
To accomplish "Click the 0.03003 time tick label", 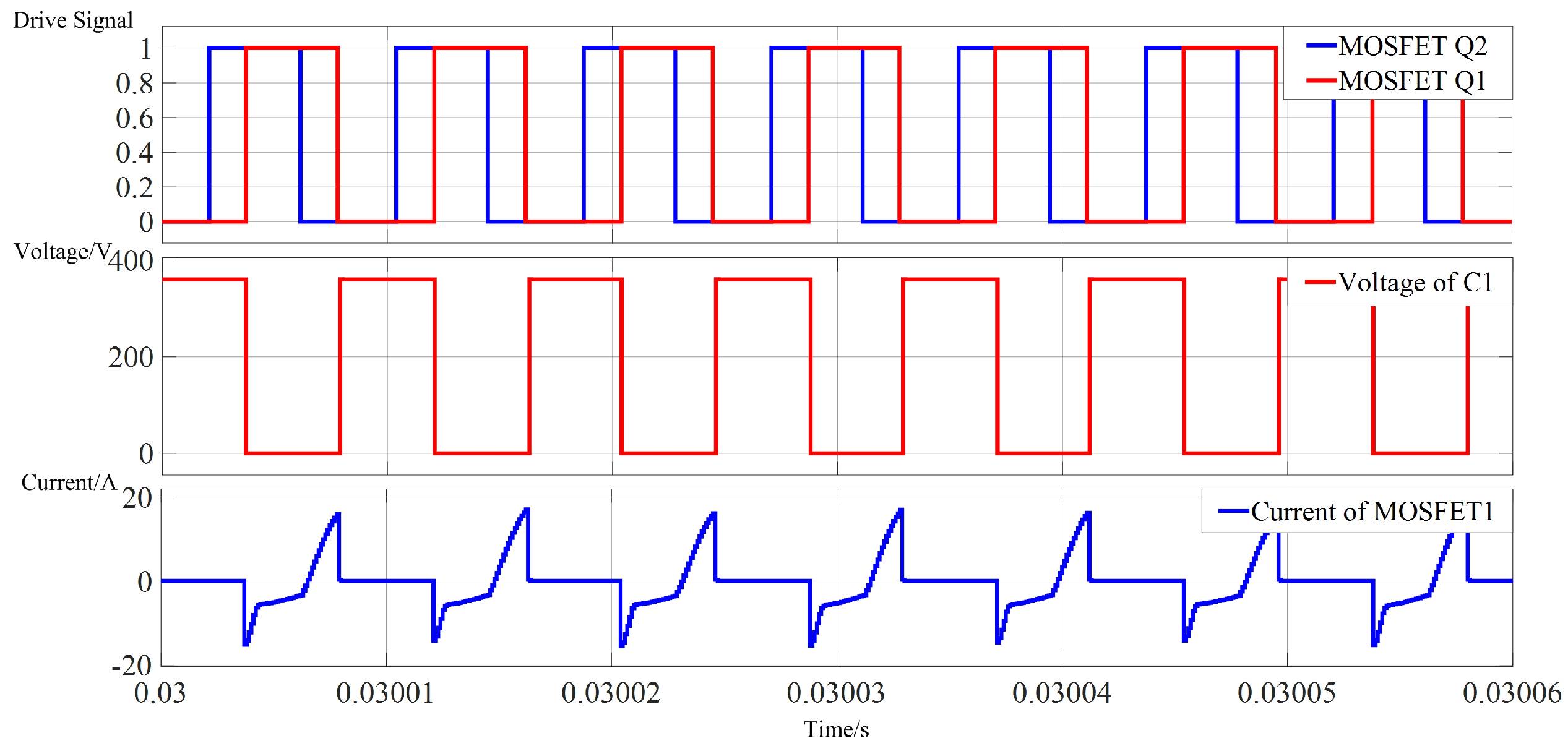I will pos(835,693).
